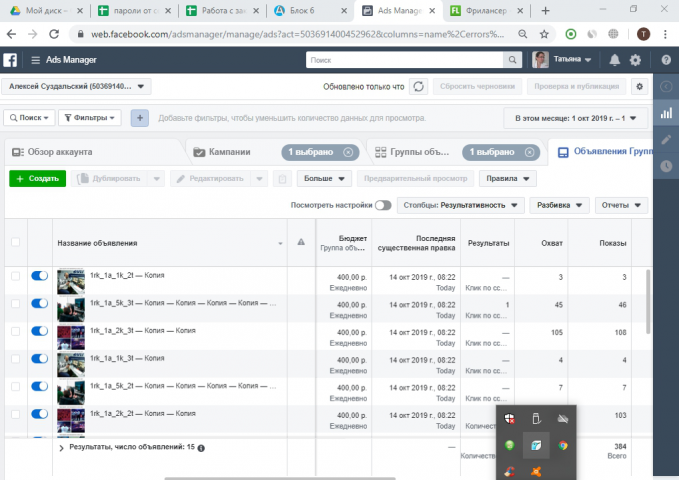The height and width of the screenshot is (480, 679).
Task: Click the Редактировать button
Action: tap(210, 178)
